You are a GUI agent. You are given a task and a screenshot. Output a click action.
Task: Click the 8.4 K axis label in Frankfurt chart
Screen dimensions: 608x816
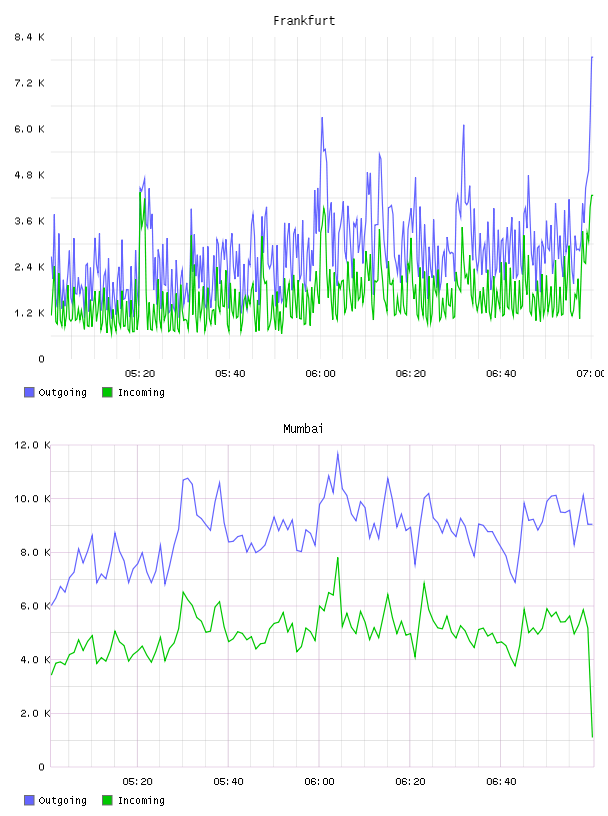coord(30,37)
